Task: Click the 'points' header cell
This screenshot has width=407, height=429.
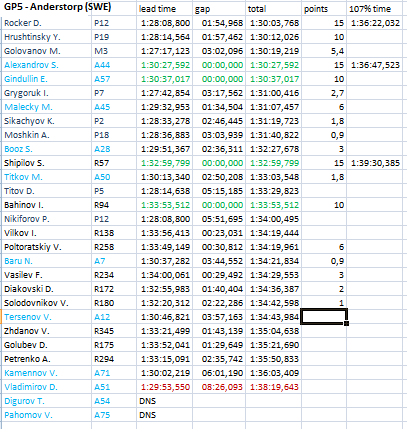Action: point(324,9)
